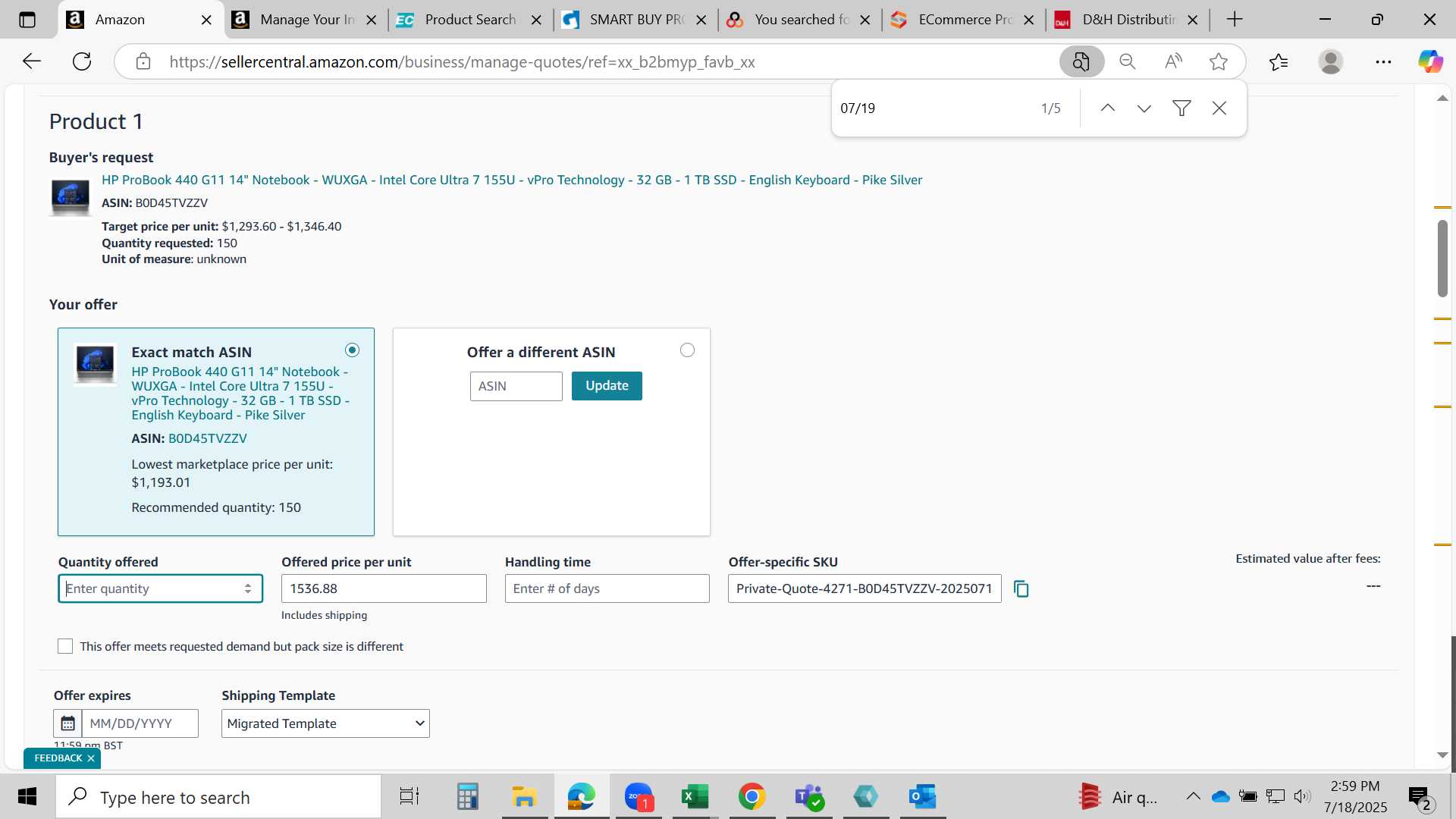The image size is (1456, 819).
Task: Open the offer expires calendar icon
Action: point(67,723)
